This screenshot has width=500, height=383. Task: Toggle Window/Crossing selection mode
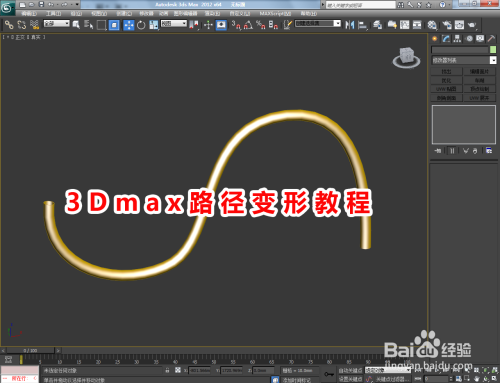click(114, 25)
